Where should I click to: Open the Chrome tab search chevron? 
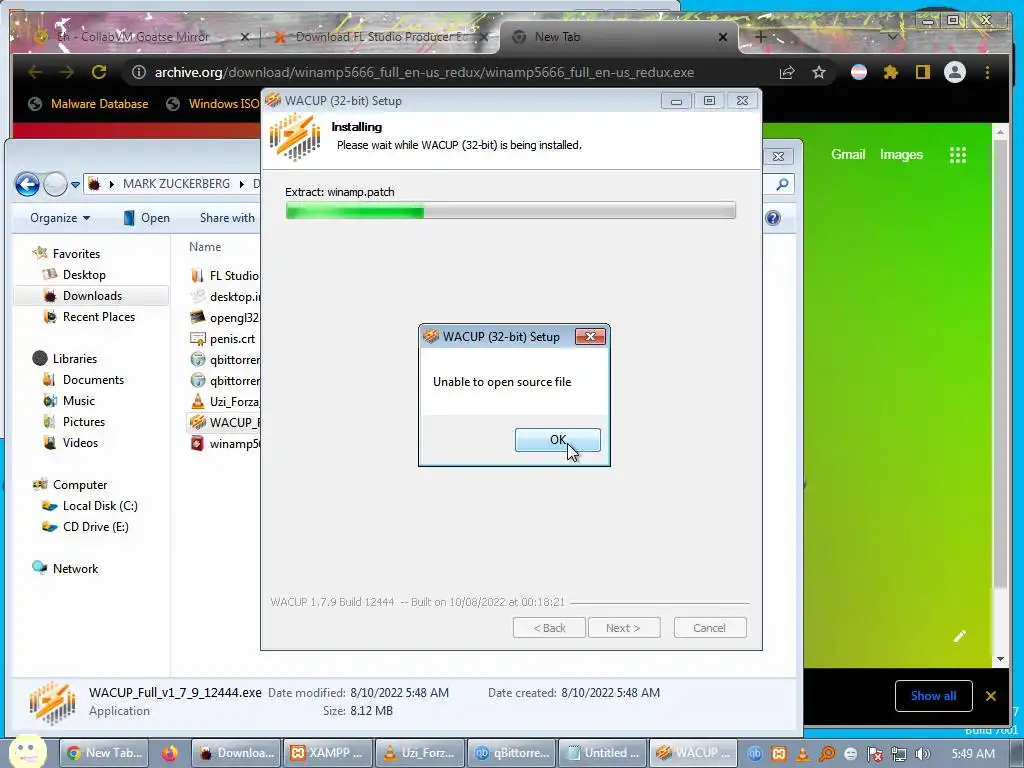tap(892, 37)
